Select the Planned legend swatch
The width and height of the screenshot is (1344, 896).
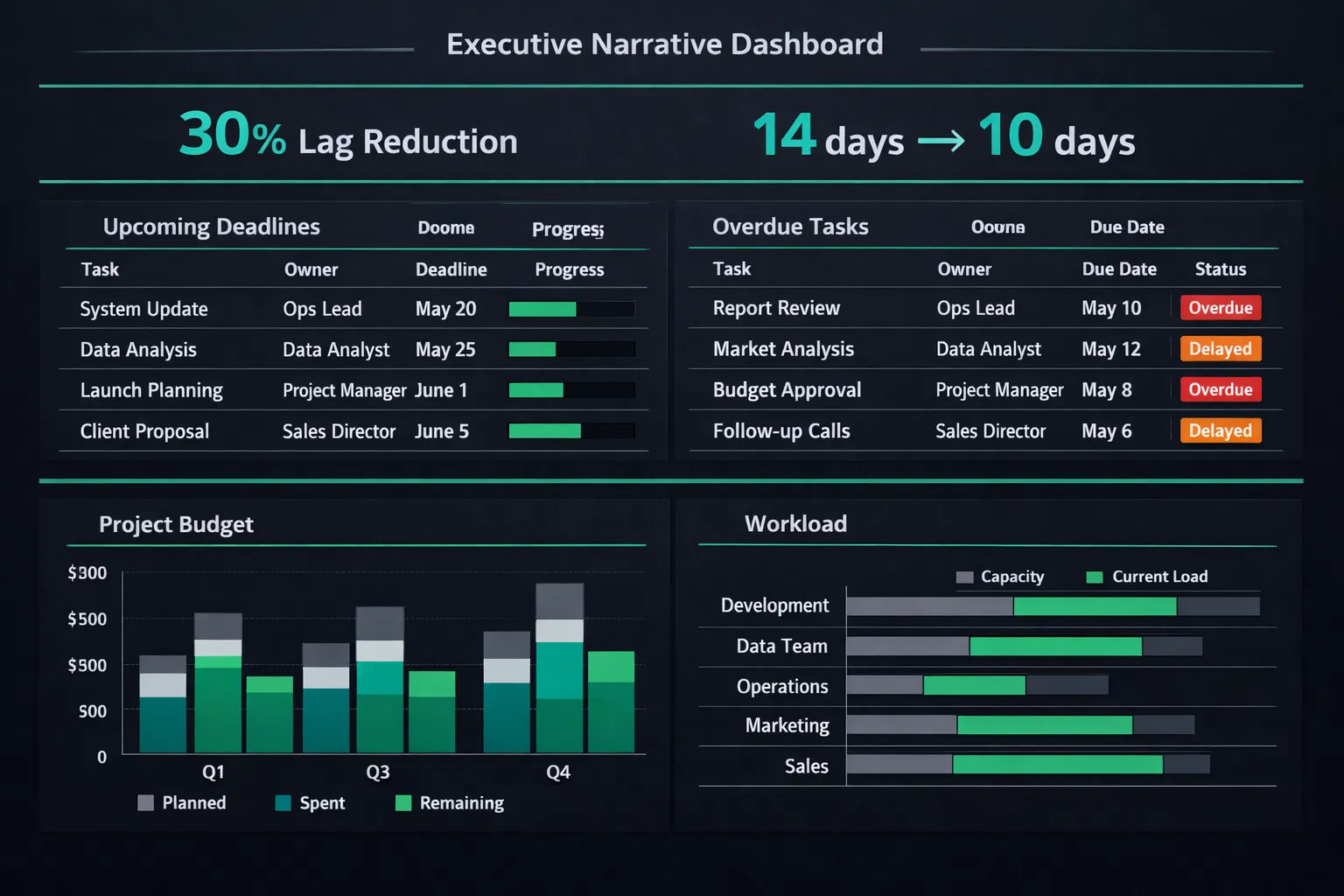145,802
